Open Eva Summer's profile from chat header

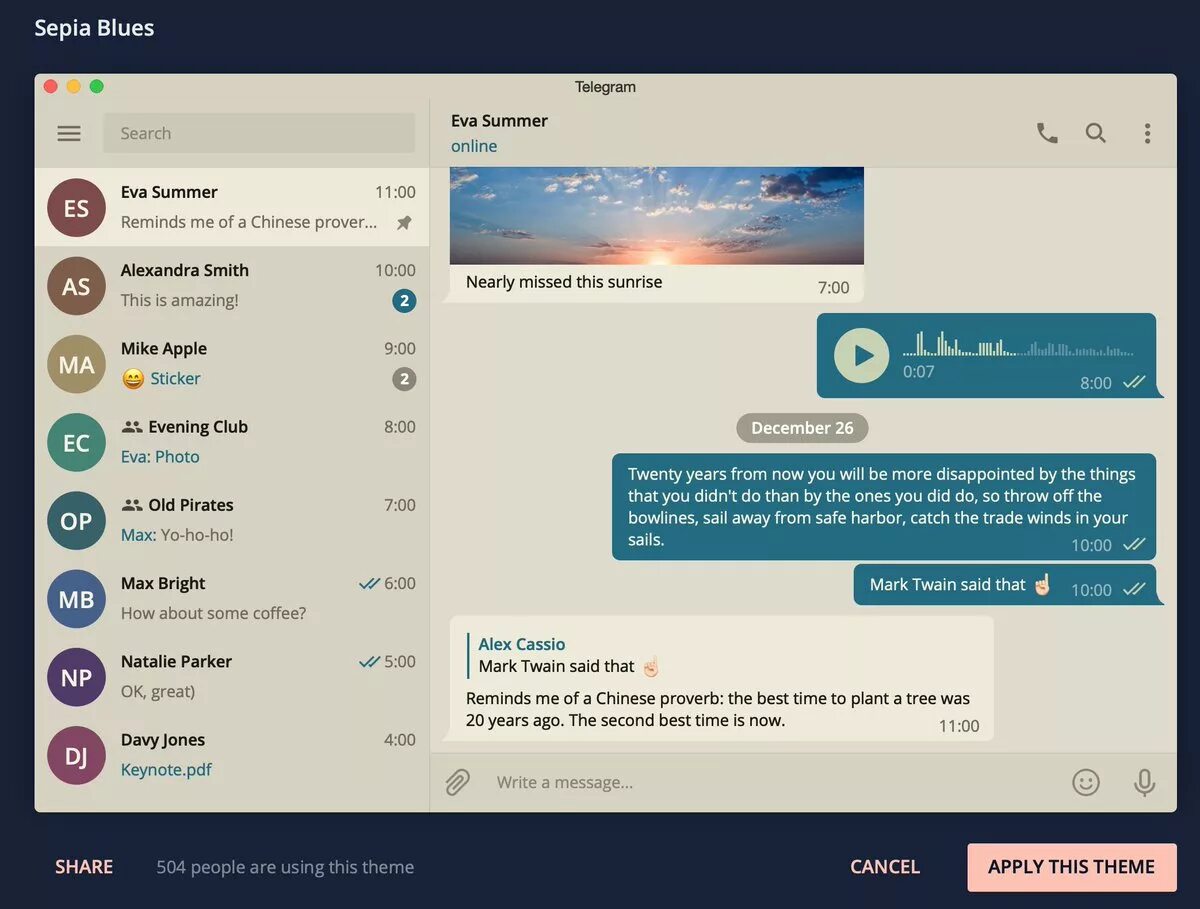pyautogui.click(x=499, y=121)
